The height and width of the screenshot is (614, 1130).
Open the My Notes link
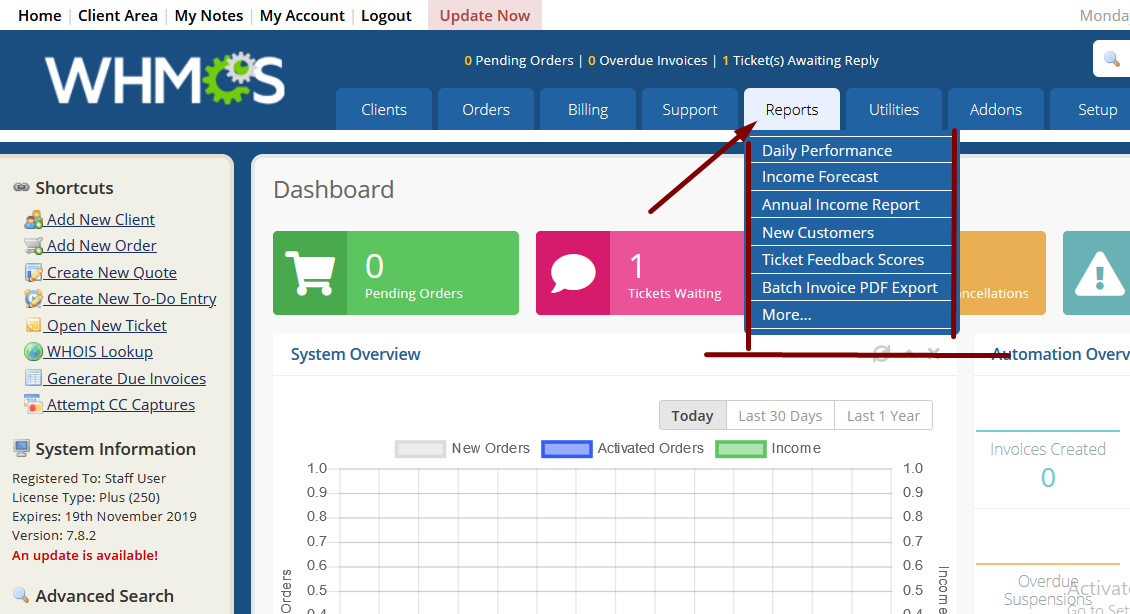[x=209, y=15]
